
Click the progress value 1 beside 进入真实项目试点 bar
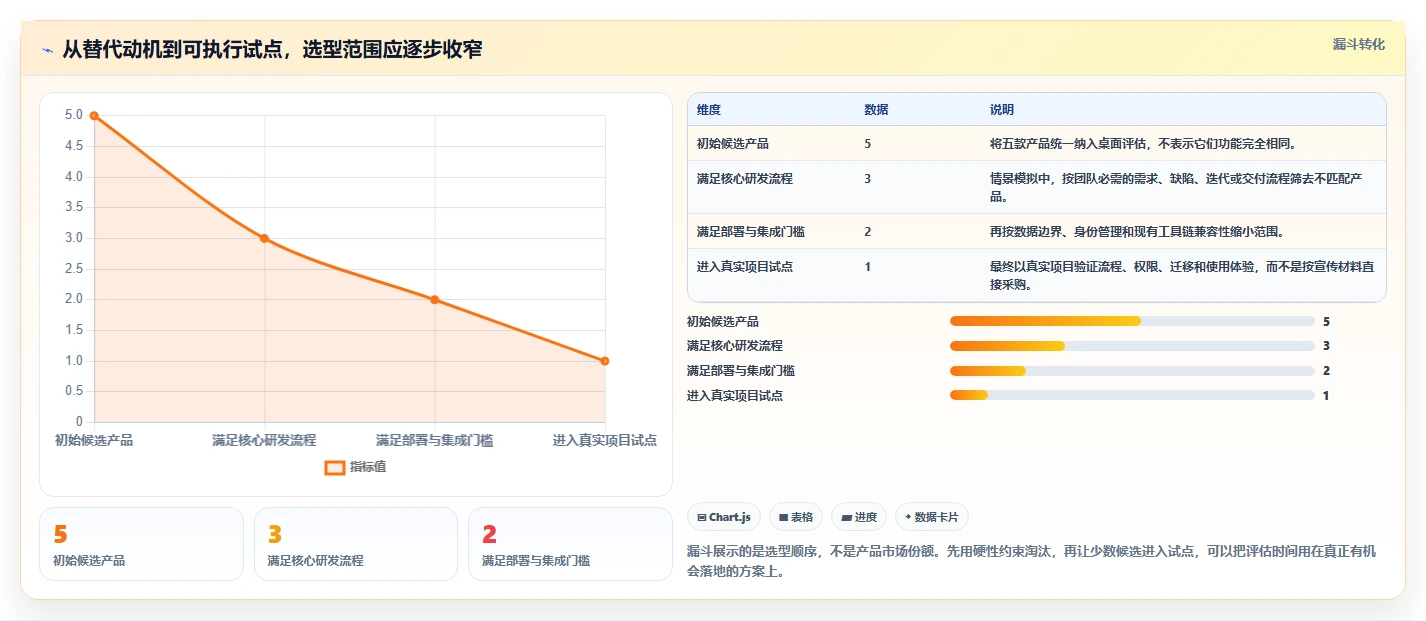point(1326,396)
